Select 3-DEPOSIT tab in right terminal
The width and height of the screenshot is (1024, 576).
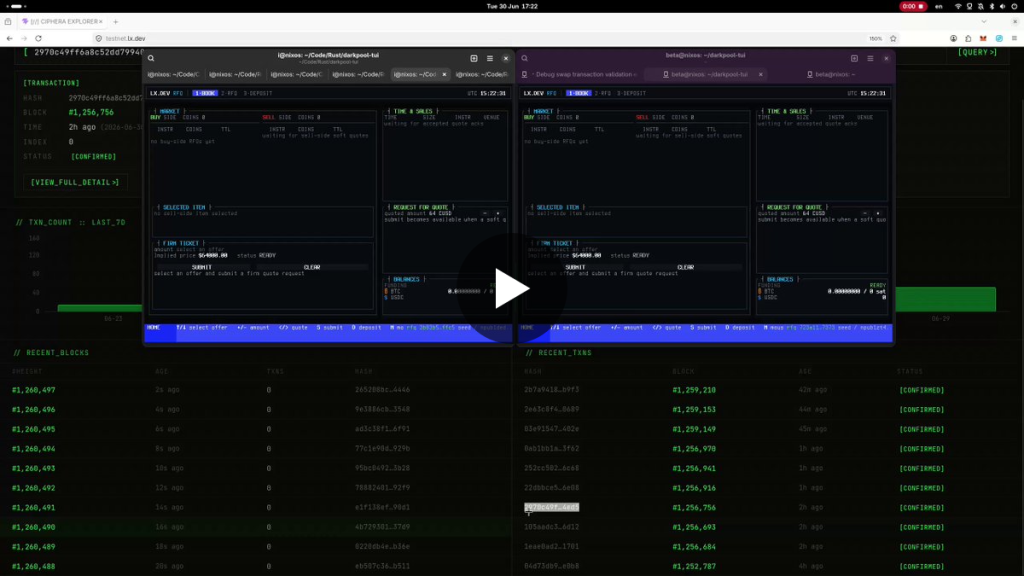[x=632, y=93]
